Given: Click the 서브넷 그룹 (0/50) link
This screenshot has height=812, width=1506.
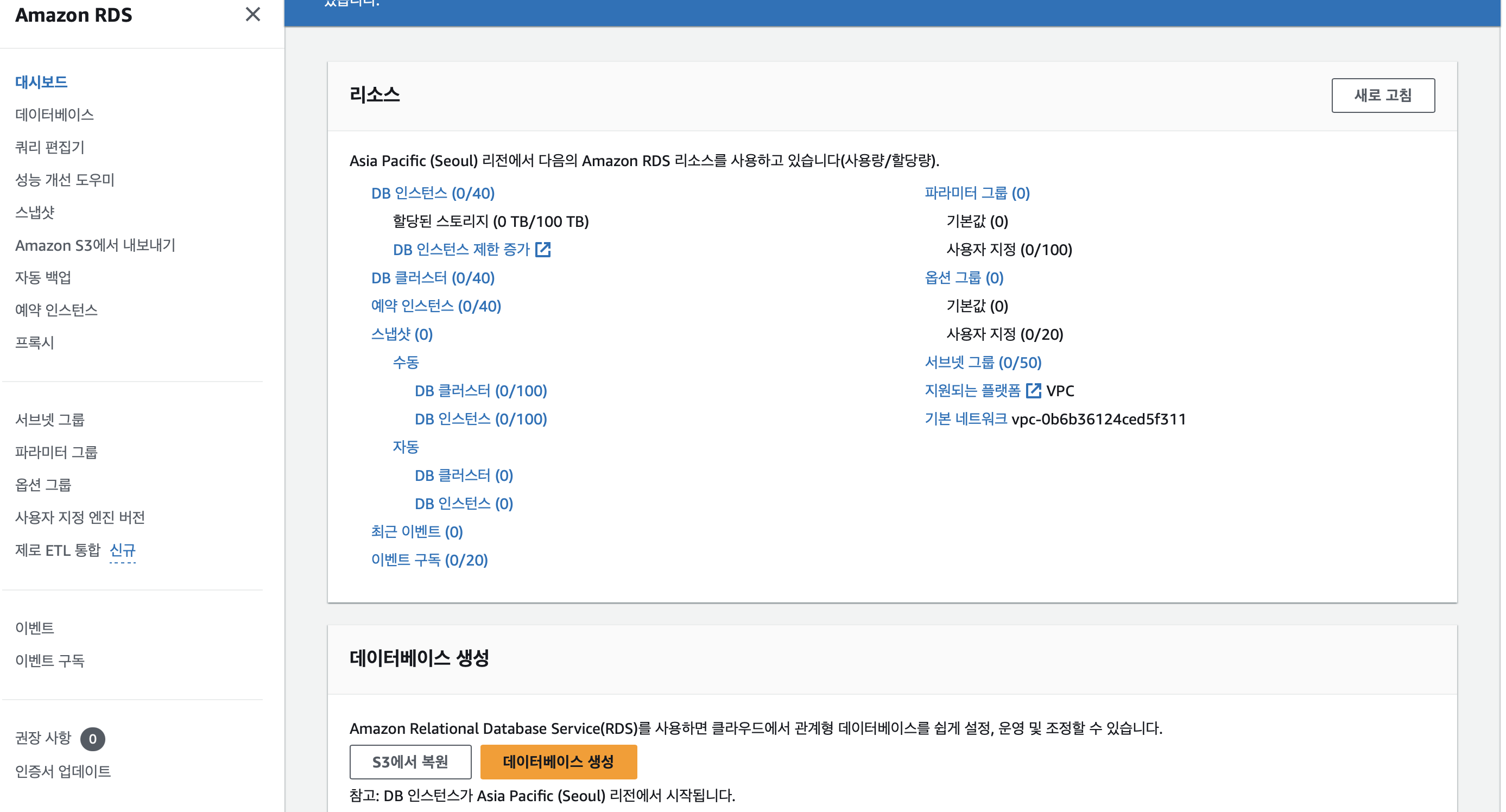Looking at the screenshot, I should pyautogui.click(x=982, y=363).
